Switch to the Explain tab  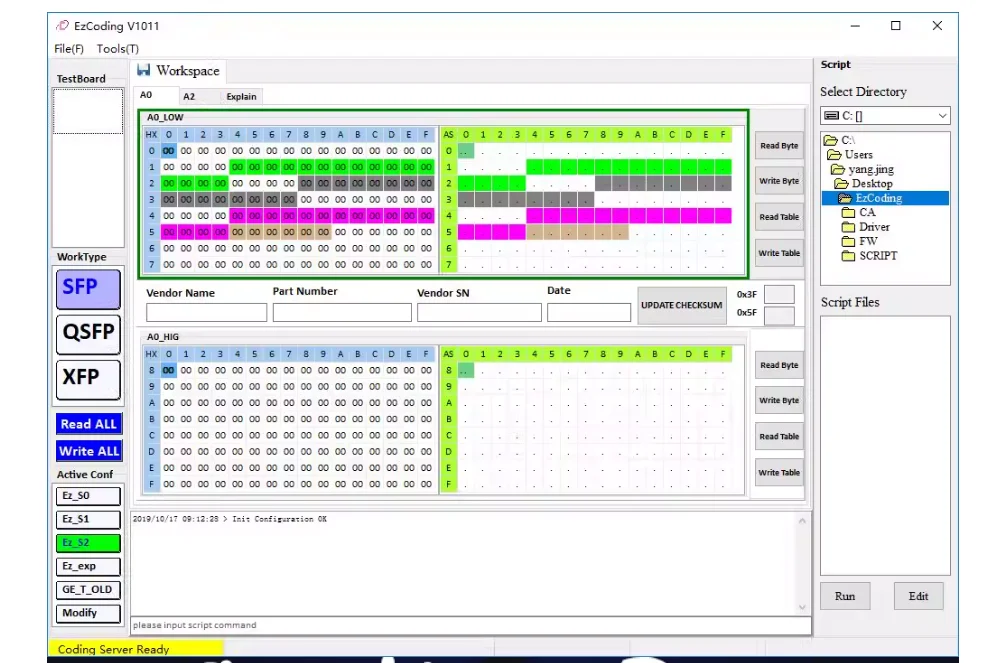241,97
